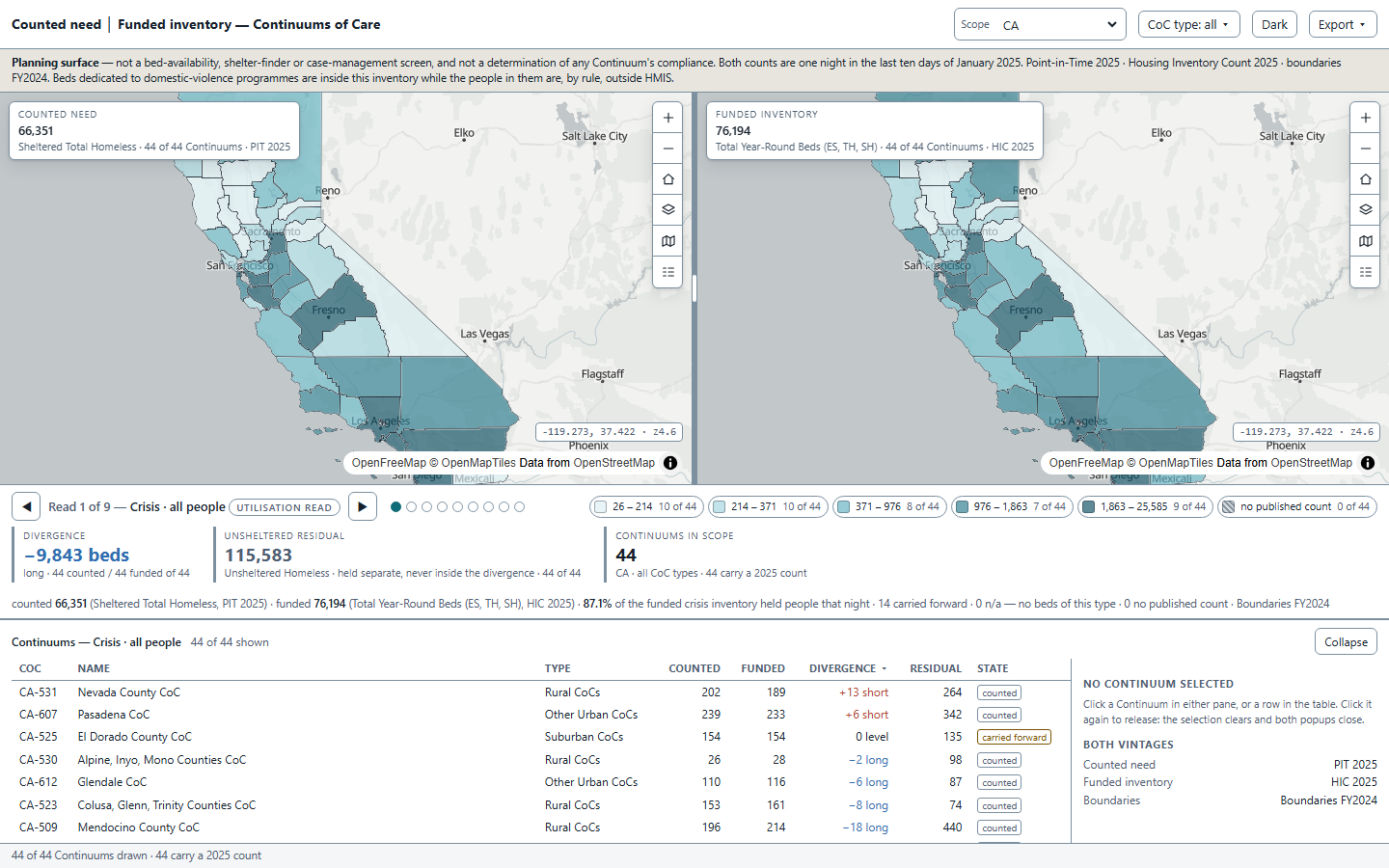Image resolution: width=1389 pixels, height=868 pixels.
Task: Open basemap icon on Counted Need map
Action: pyautogui.click(x=667, y=241)
